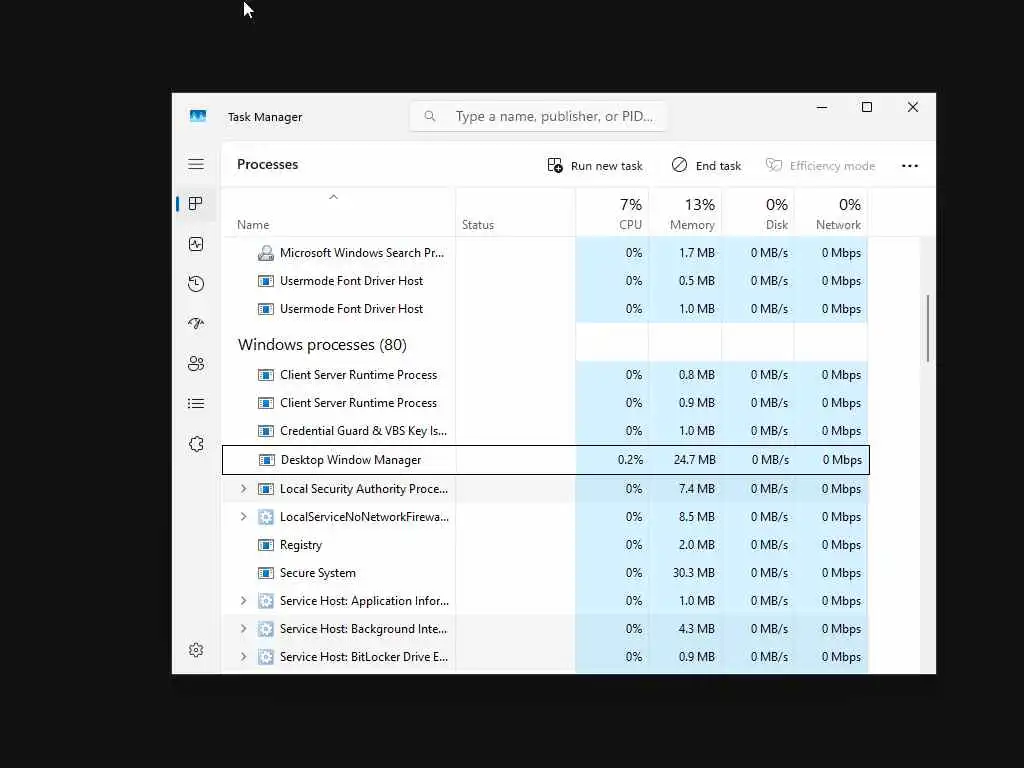This screenshot has height=768, width=1024.
Task: Select the first Usermode Font Driver Host row
Action: 545,281
